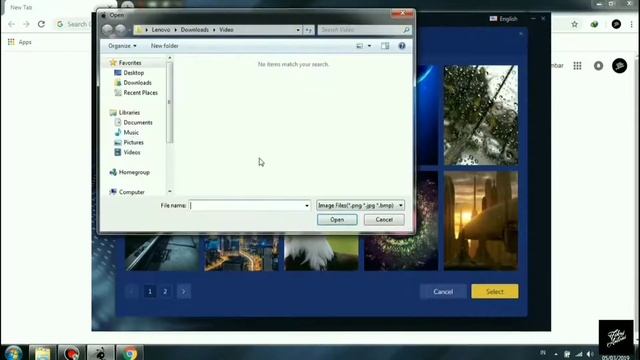
Task: Click Cancel in the Open dialog
Action: click(384, 220)
